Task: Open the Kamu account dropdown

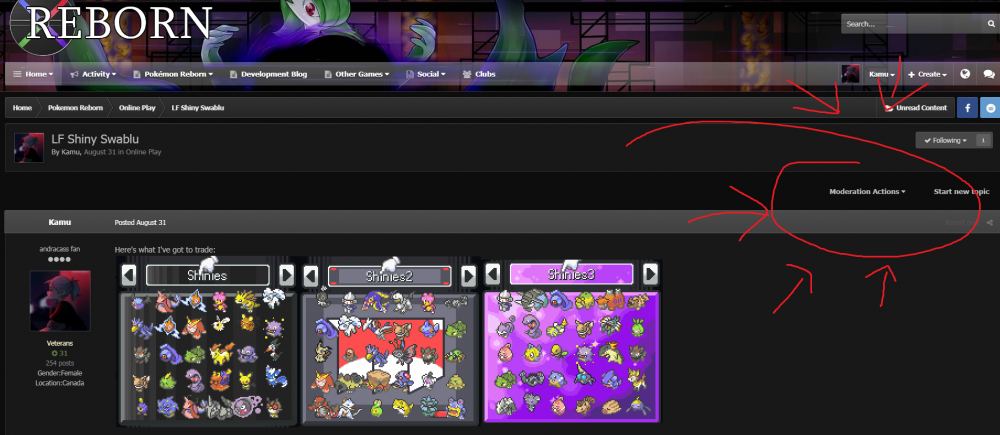Action: [x=881, y=75]
